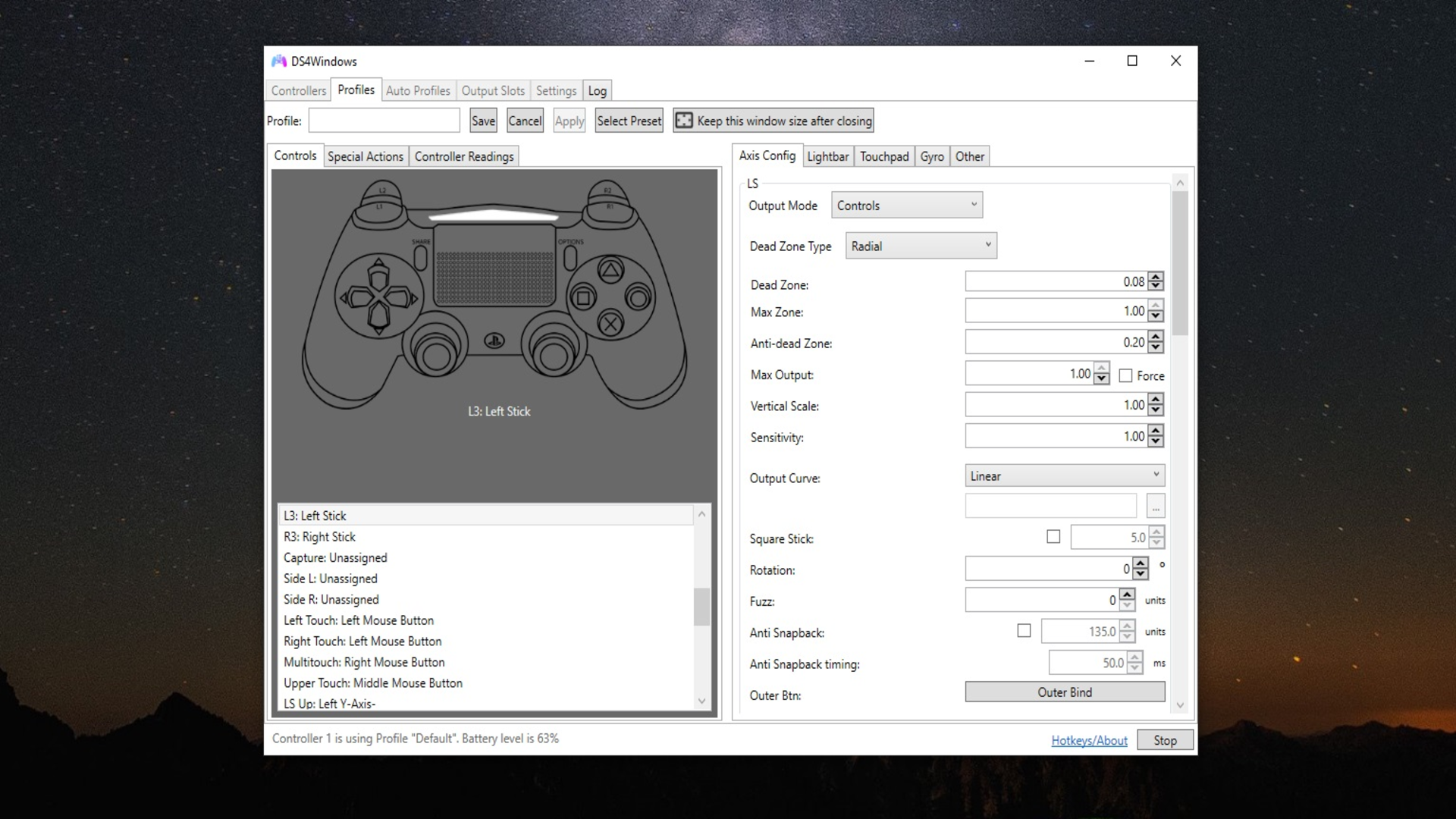The image size is (1456, 819).
Task: Click the Outer Bind button
Action: [x=1065, y=692]
